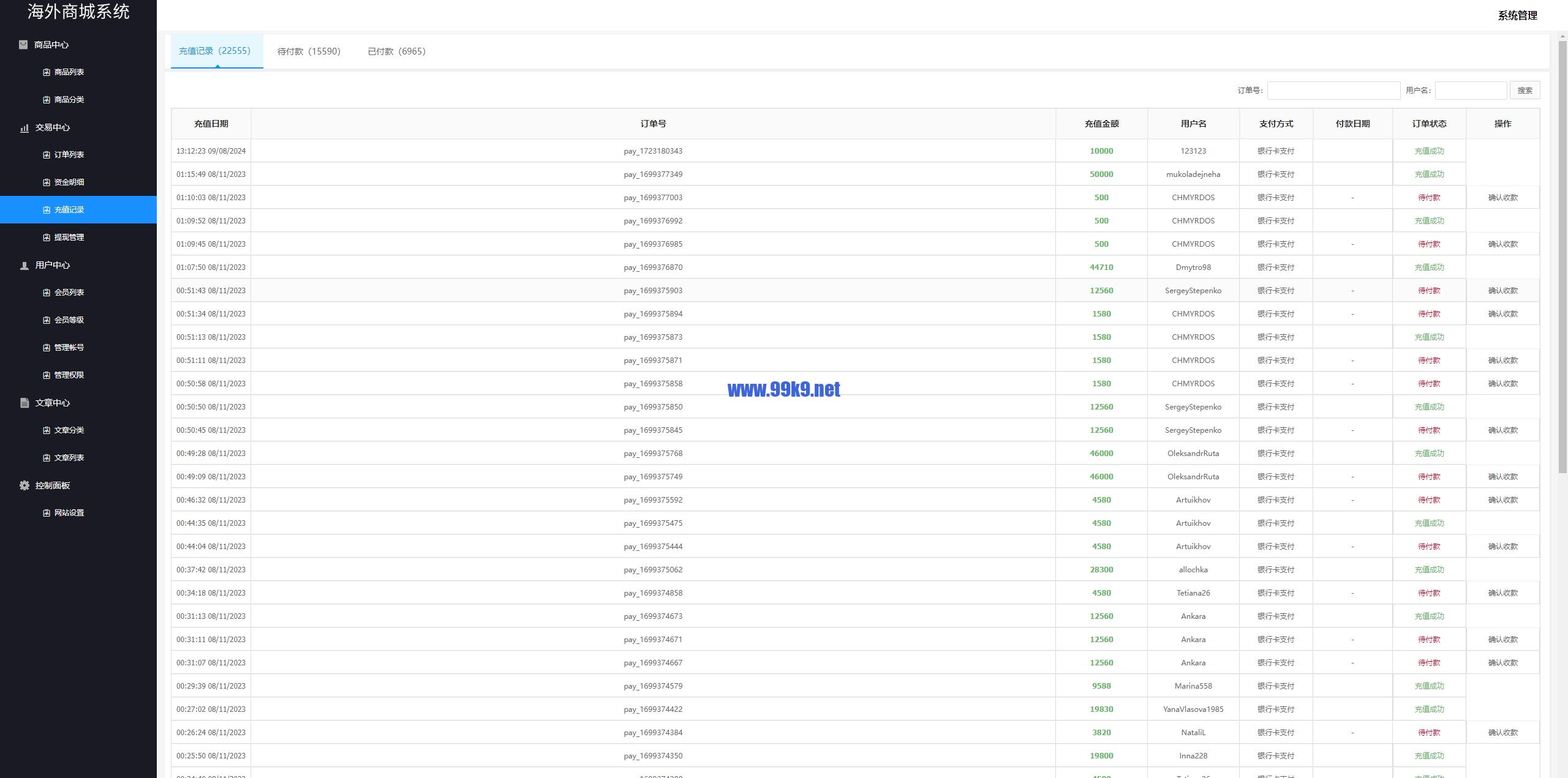Click 充值成功 status for pay_1699374350
The height and width of the screenshot is (778, 1568).
coord(1429,756)
